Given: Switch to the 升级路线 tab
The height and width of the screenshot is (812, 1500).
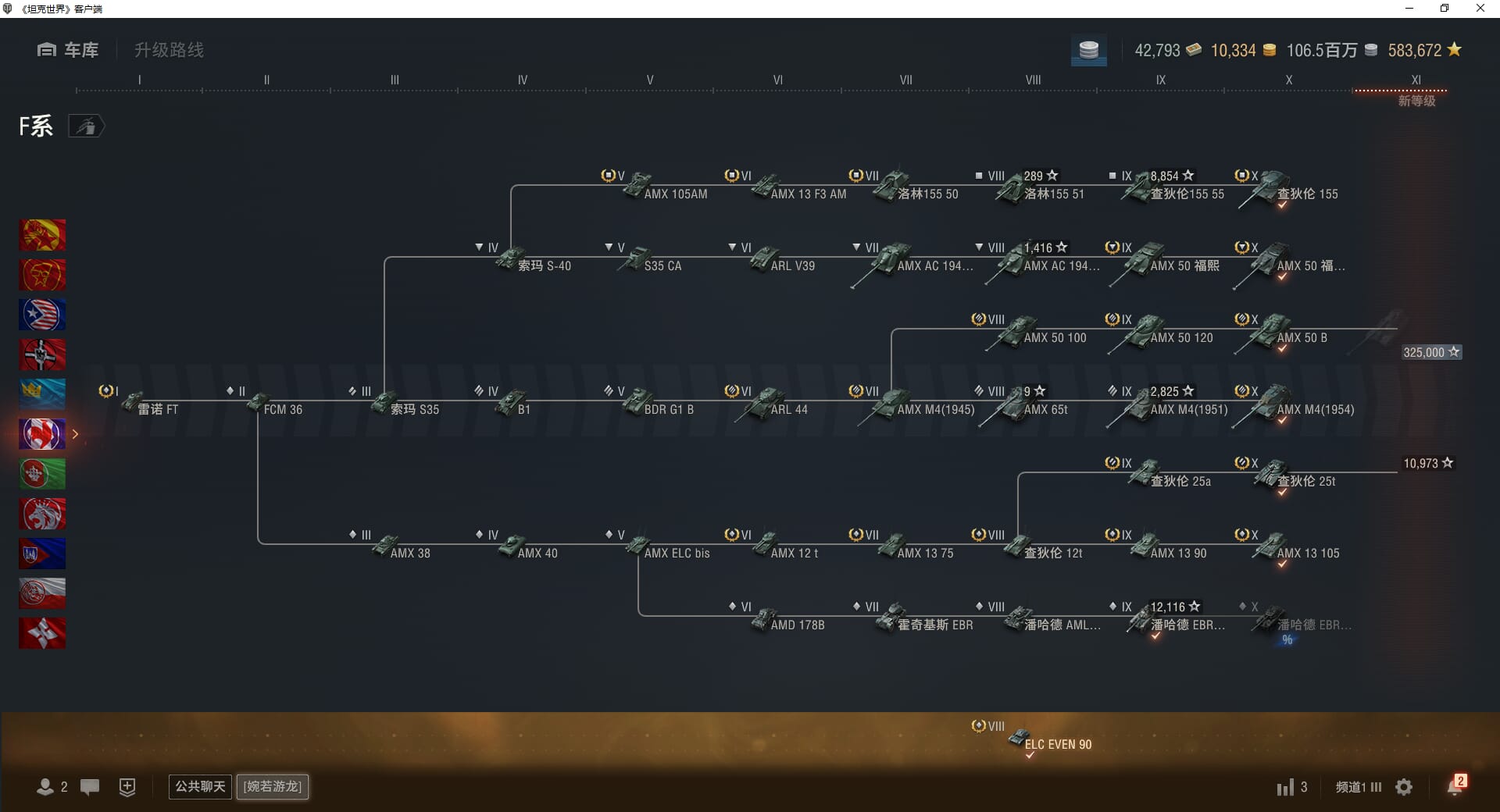Looking at the screenshot, I should pos(169,50).
